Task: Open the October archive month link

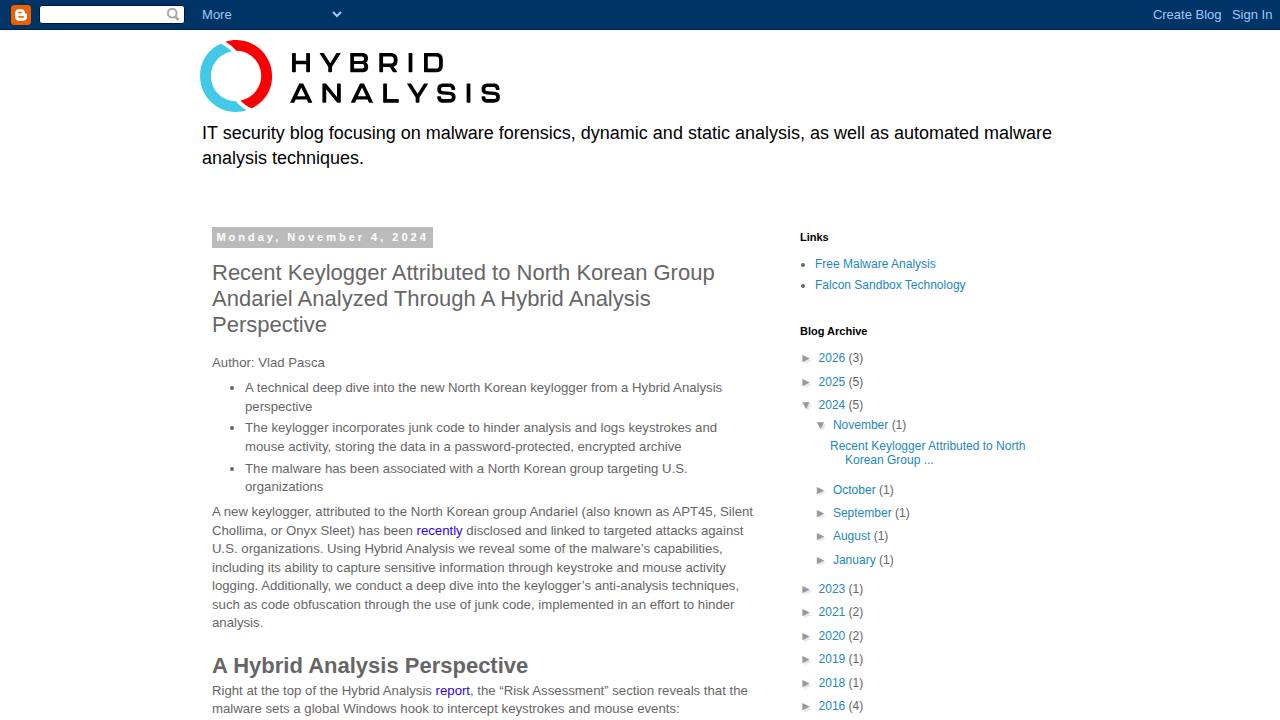Action: click(854, 490)
